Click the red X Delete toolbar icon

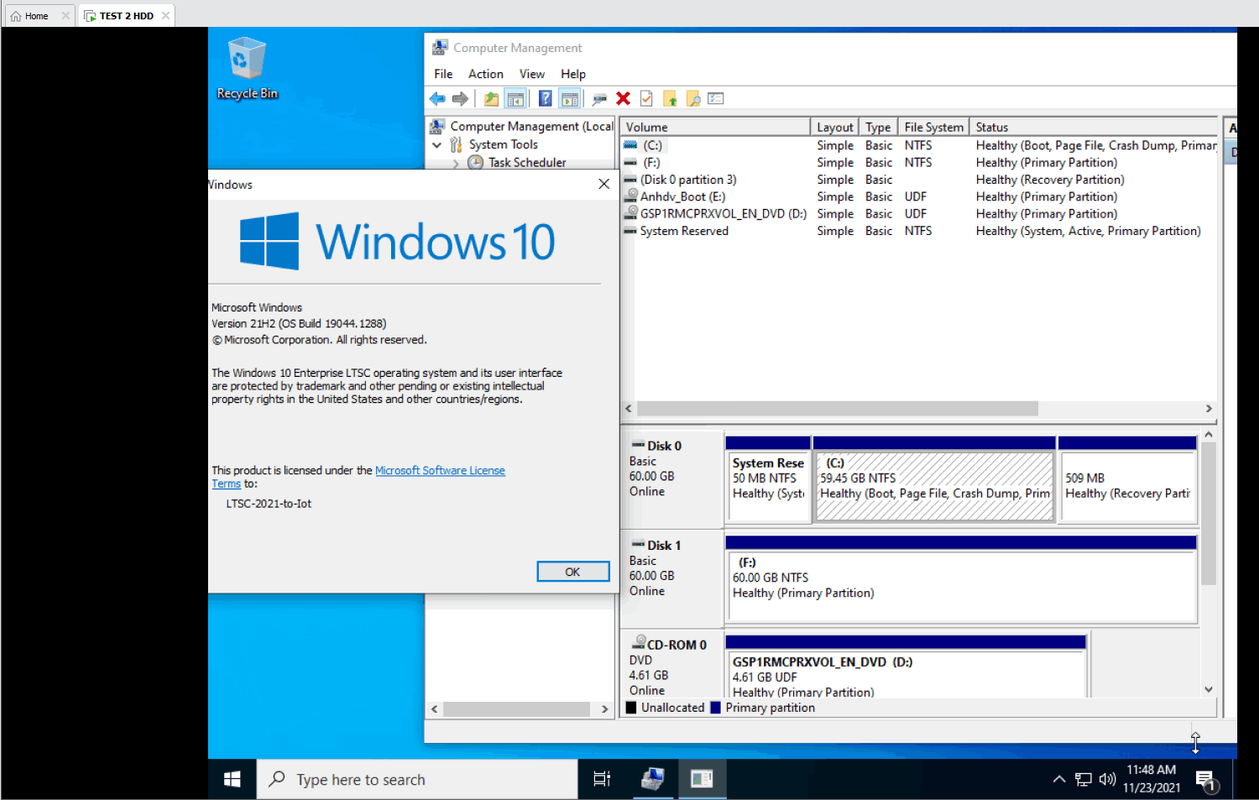[623, 99]
